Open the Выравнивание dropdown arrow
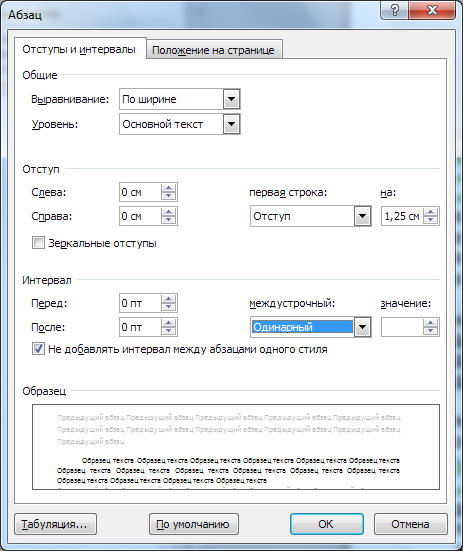 [x=232, y=99]
